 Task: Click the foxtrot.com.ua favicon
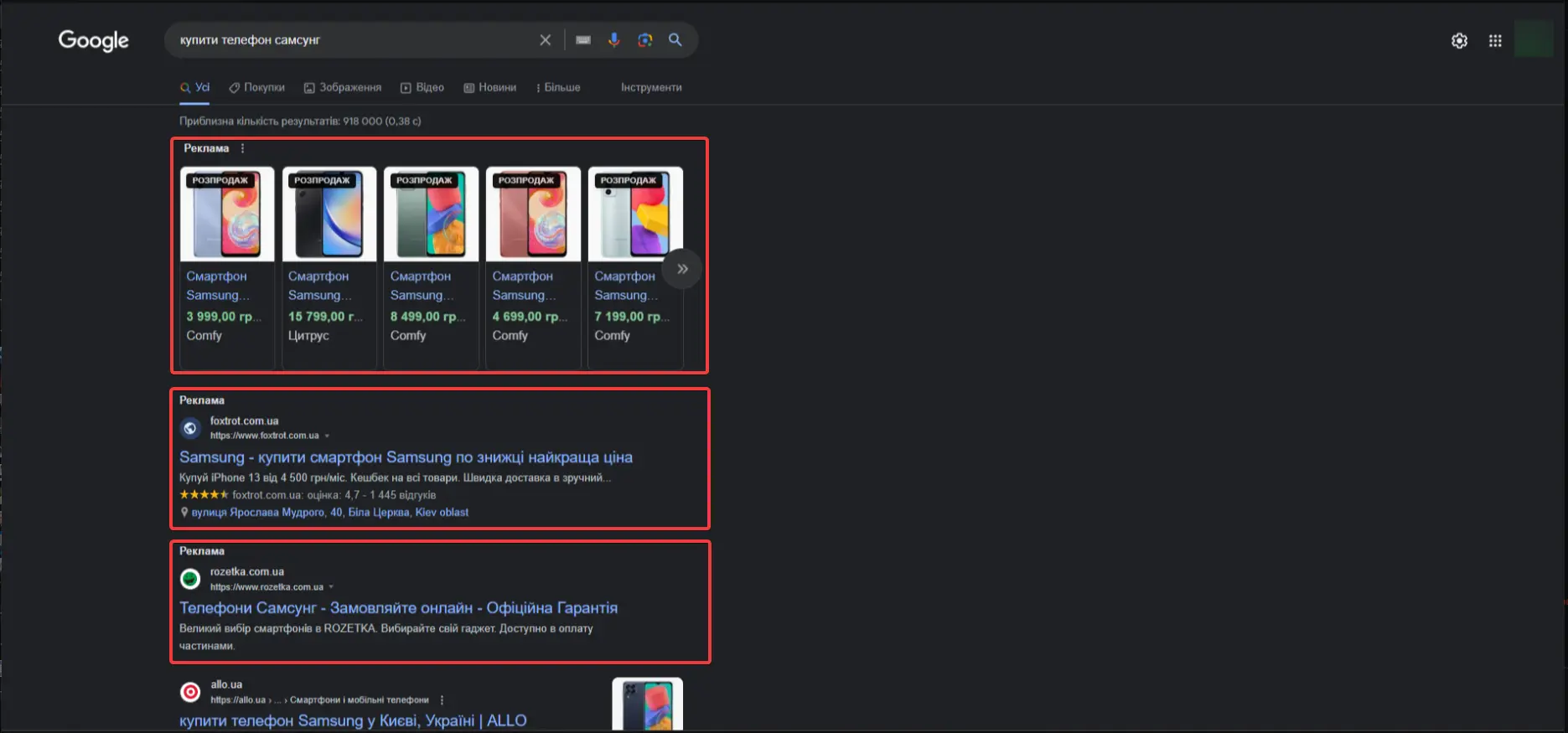point(190,428)
